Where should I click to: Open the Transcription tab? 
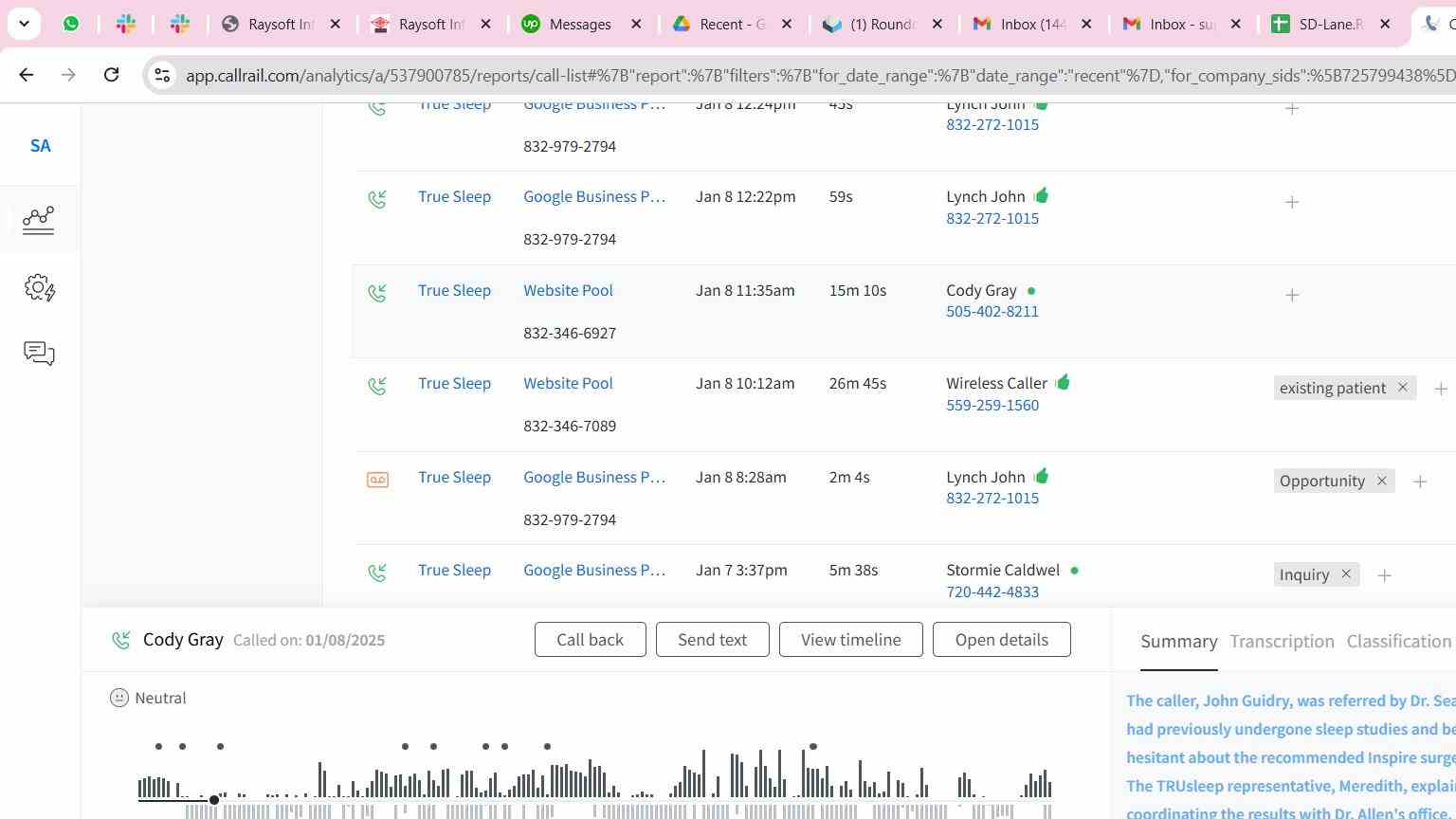tap(1282, 642)
